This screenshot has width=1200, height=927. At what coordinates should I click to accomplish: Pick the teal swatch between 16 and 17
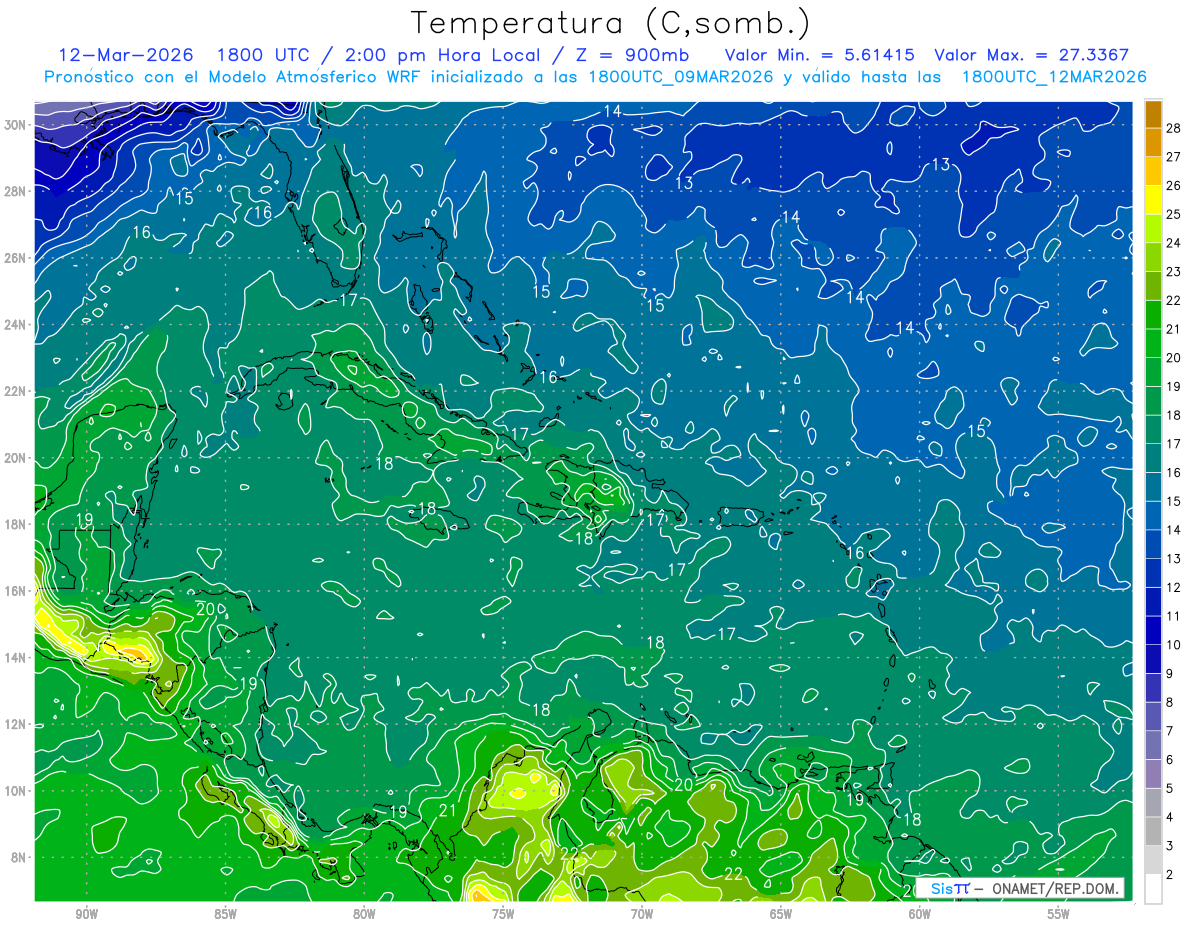tap(1153, 458)
